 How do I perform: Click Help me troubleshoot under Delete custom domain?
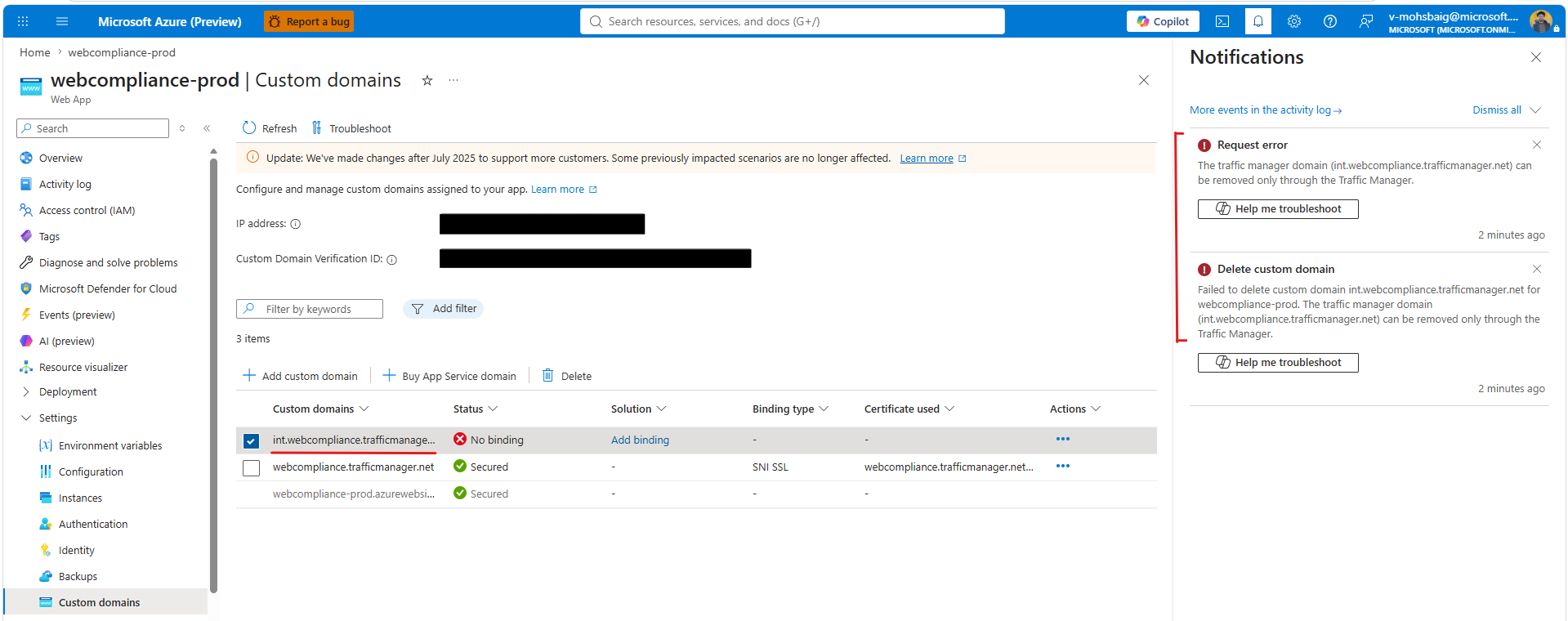pyautogui.click(x=1278, y=363)
